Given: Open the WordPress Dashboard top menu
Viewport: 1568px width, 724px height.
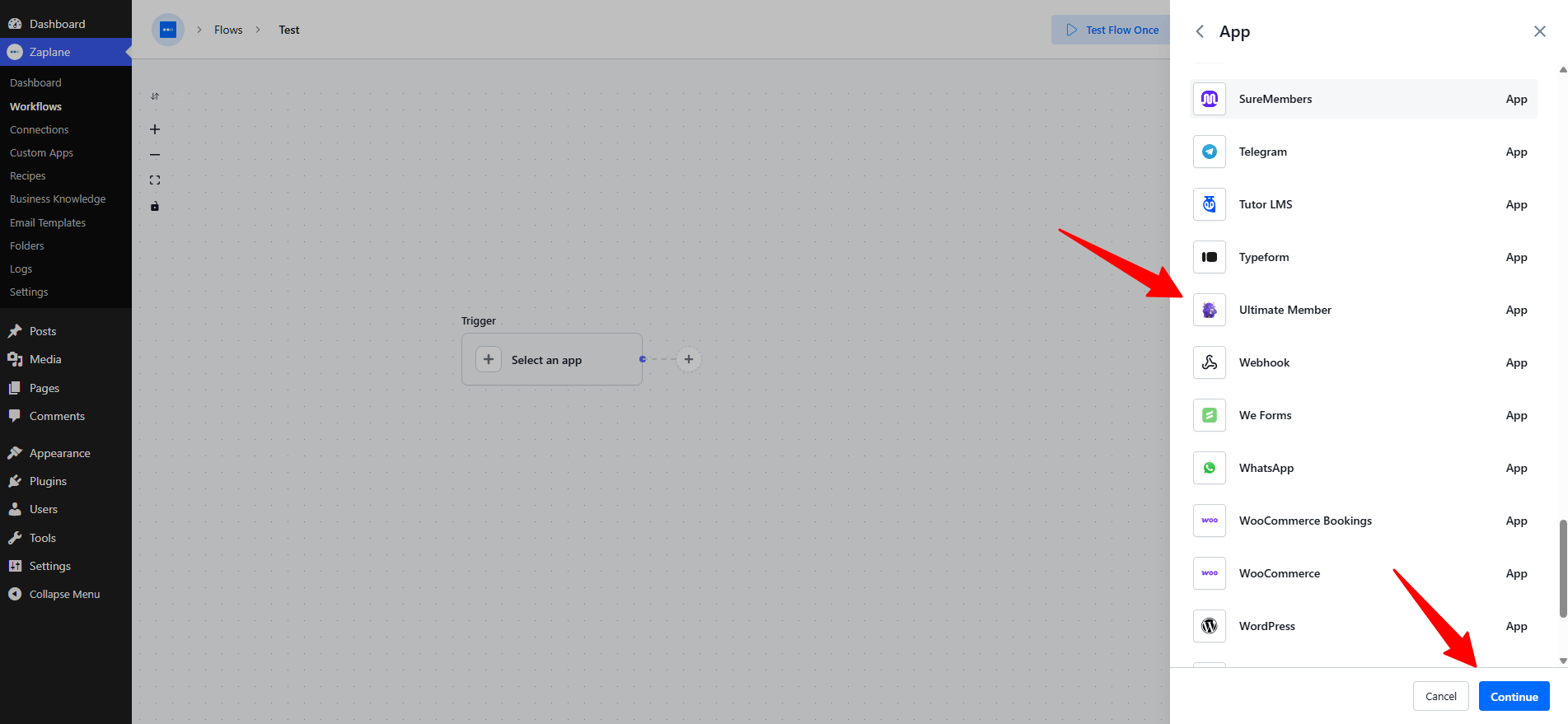Looking at the screenshot, I should pos(66,24).
